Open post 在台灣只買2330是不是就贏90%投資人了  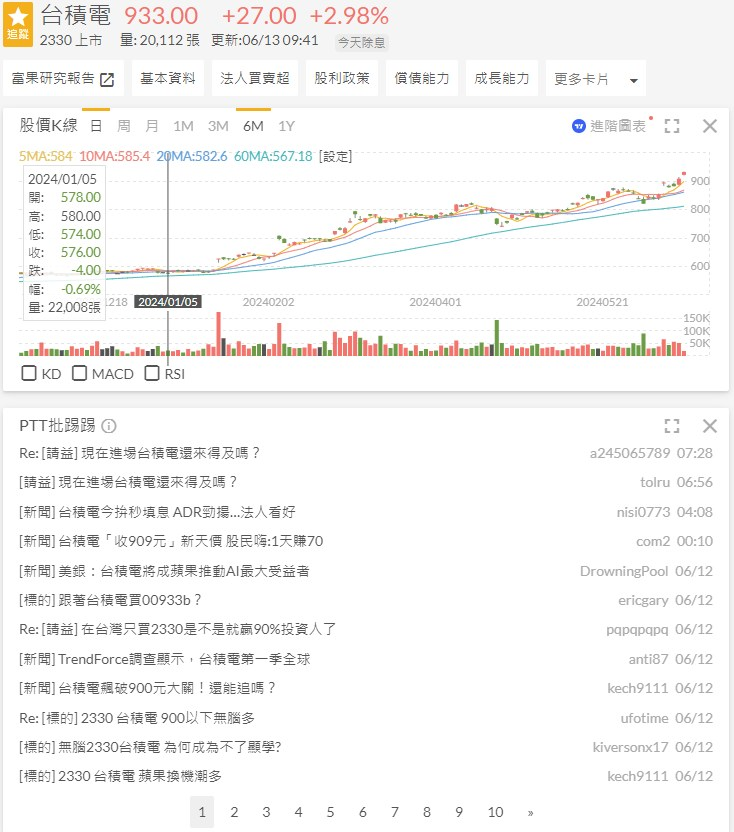(177, 629)
